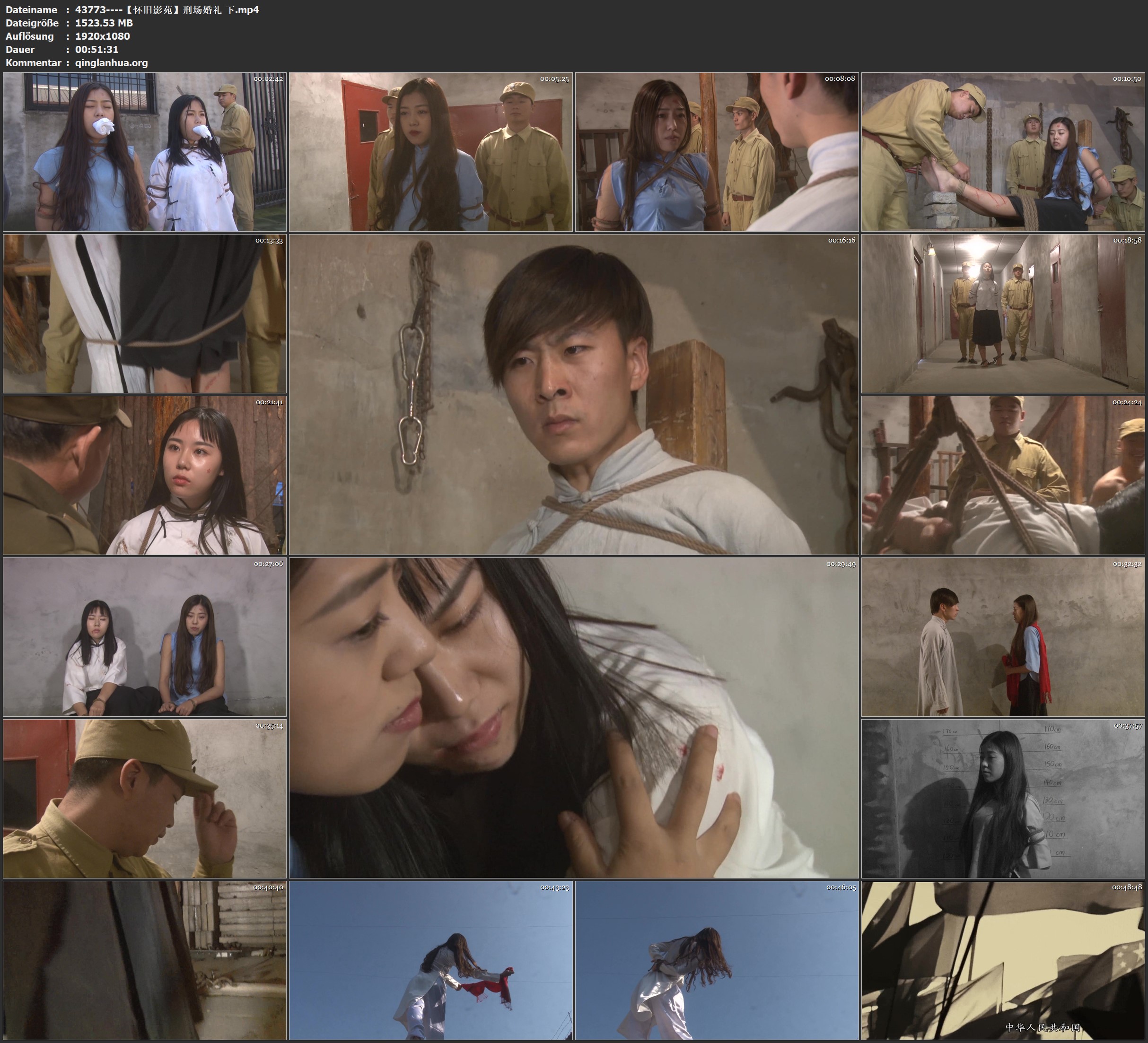The height and width of the screenshot is (1043, 1148).
Task: Select the large frame at 00:29:49
Action: pos(573,718)
